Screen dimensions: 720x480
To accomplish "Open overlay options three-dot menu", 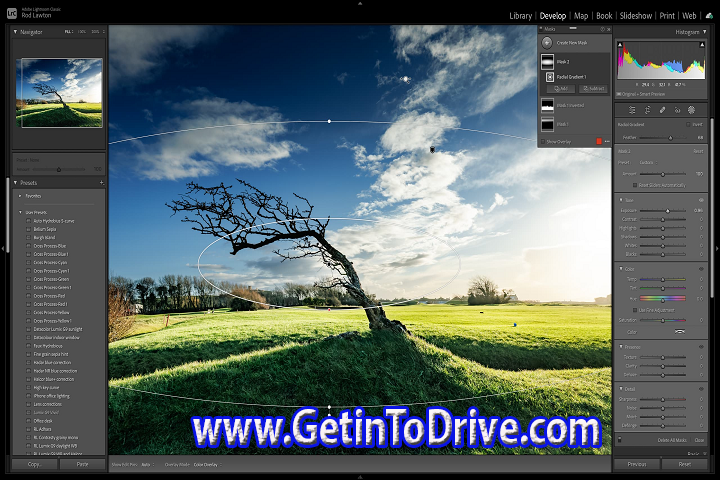I will coord(608,141).
